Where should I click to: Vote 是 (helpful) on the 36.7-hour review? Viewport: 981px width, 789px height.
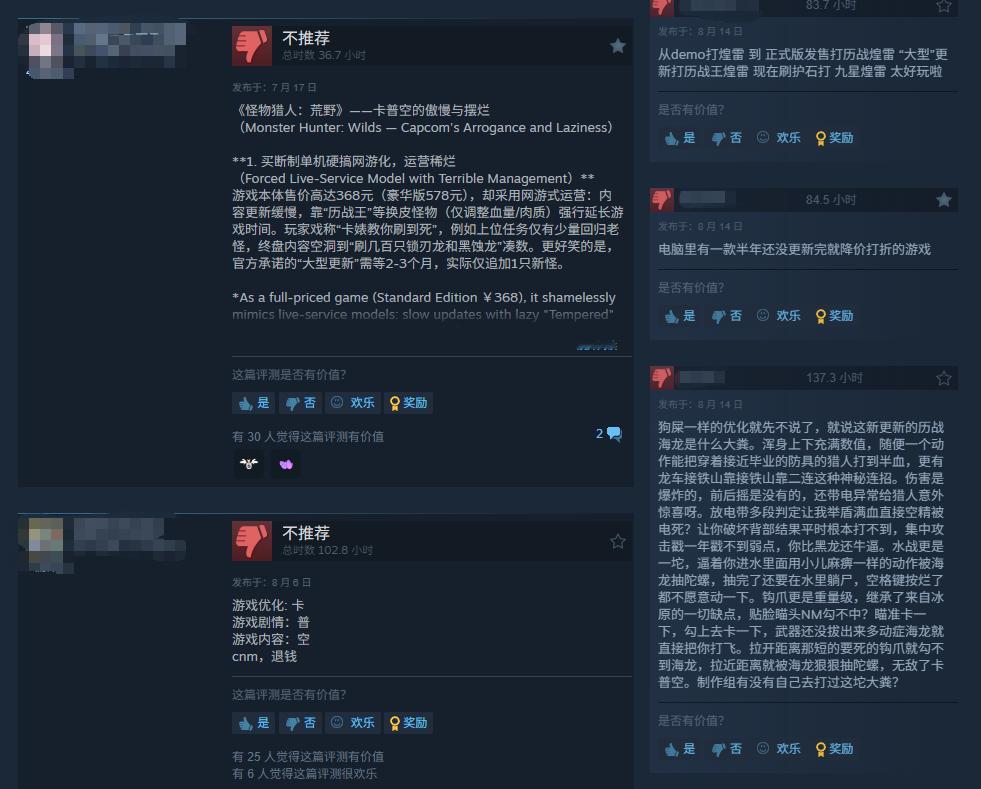(x=254, y=403)
